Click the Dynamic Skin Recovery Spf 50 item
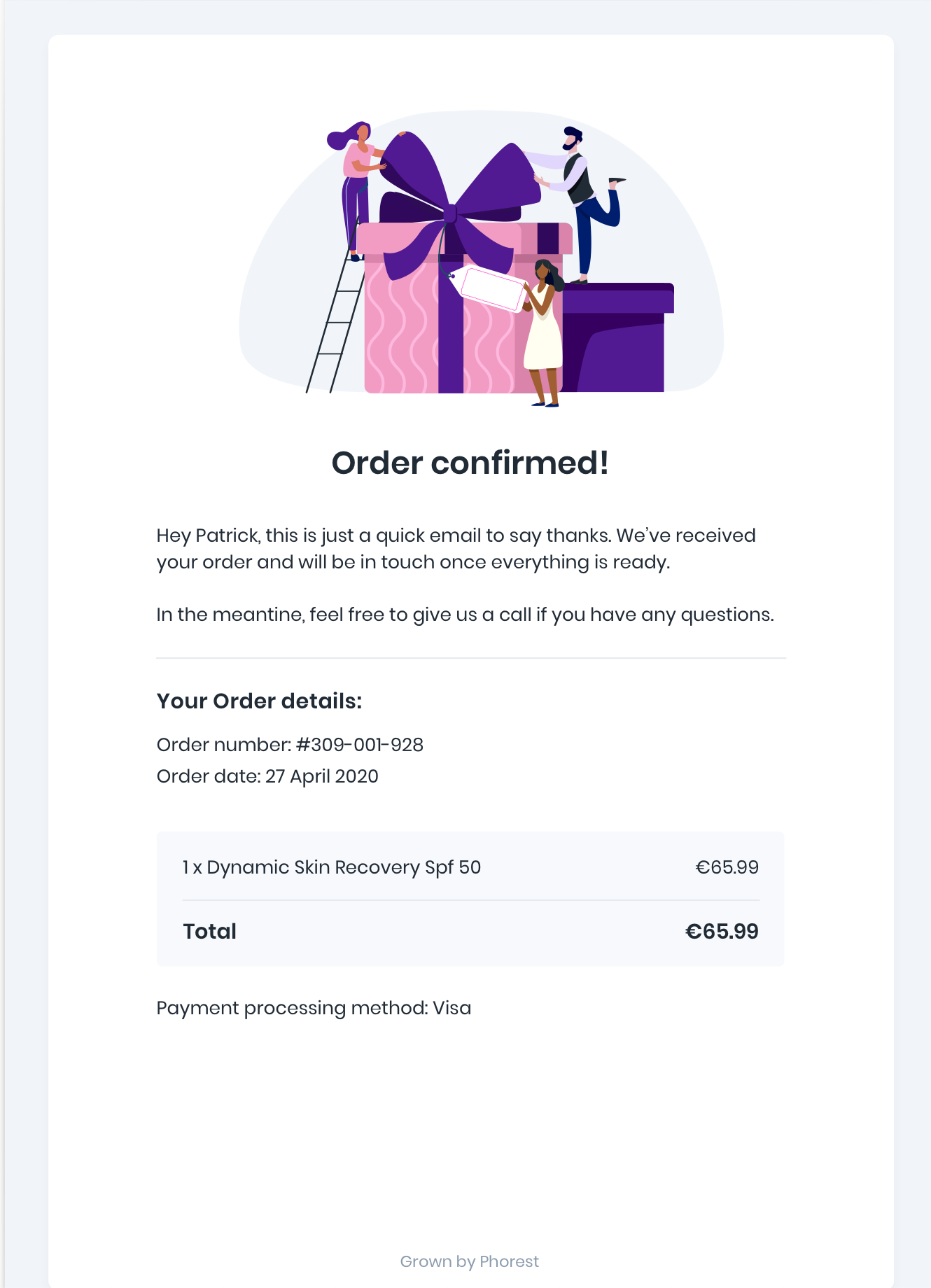The width and height of the screenshot is (931, 1288). (332, 867)
